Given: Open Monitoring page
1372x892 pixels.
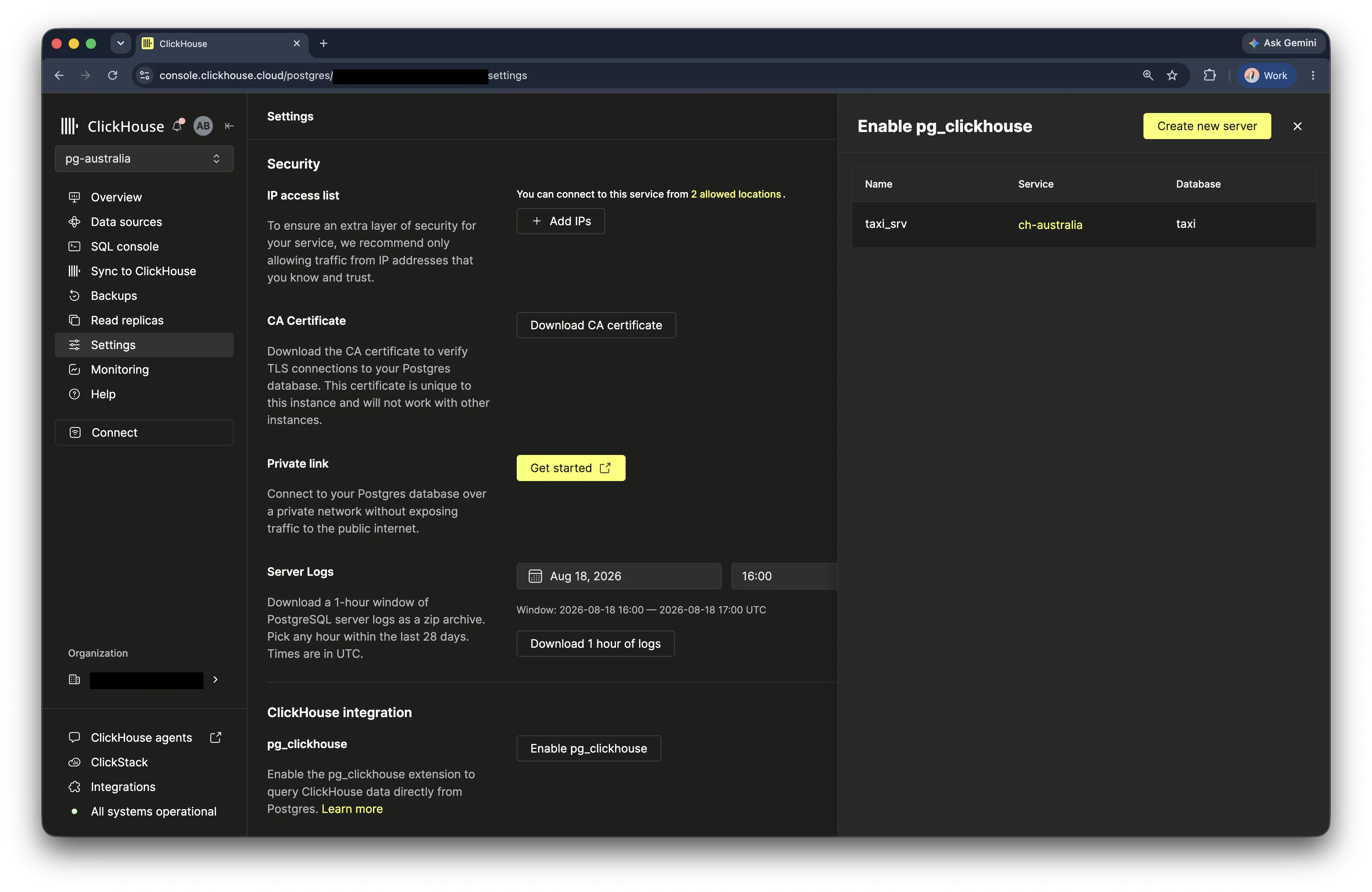Looking at the screenshot, I should click(x=144, y=370).
